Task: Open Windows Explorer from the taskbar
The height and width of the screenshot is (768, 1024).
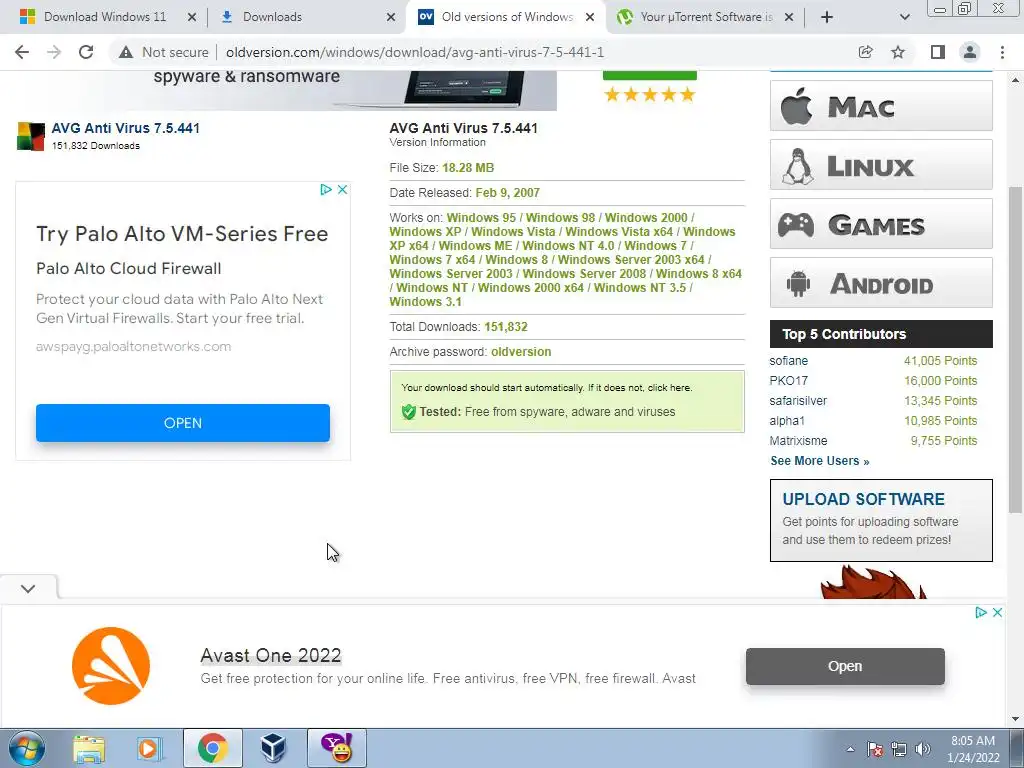Action: click(x=89, y=748)
